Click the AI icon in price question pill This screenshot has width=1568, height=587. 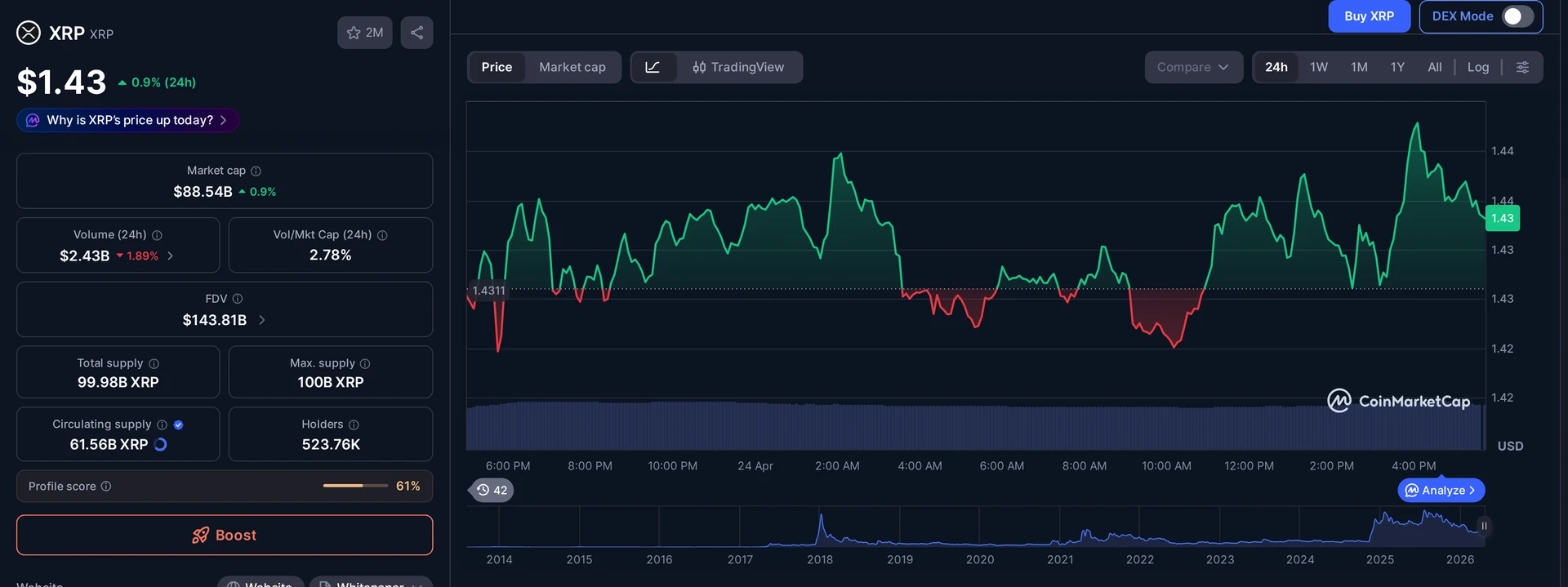pyautogui.click(x=33, y=120)
